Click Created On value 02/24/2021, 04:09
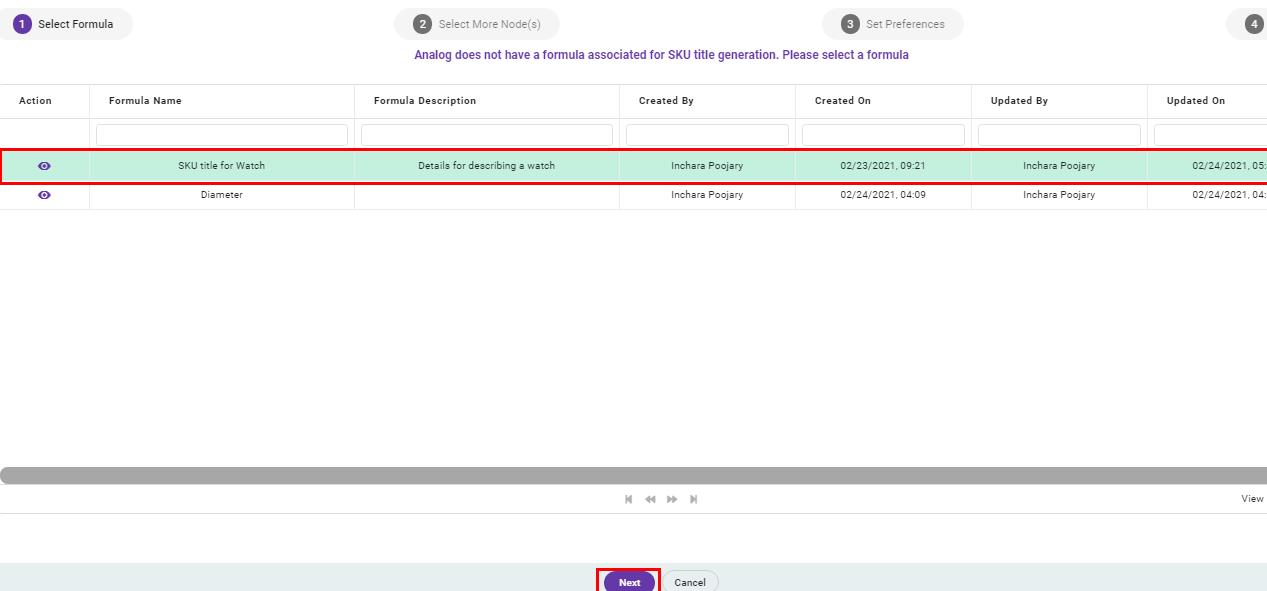This screenshot has width=1267, height=591. (x=883, y=195)
